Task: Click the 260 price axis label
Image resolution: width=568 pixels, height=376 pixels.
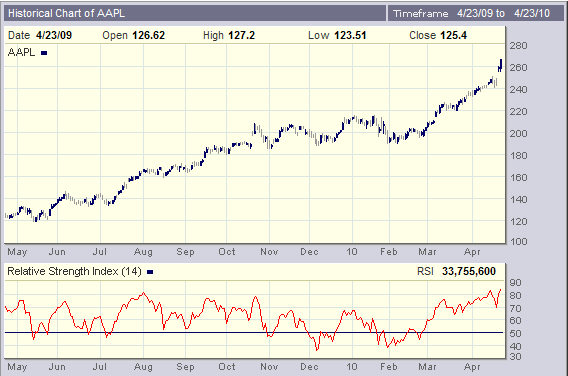Action: 518,68
